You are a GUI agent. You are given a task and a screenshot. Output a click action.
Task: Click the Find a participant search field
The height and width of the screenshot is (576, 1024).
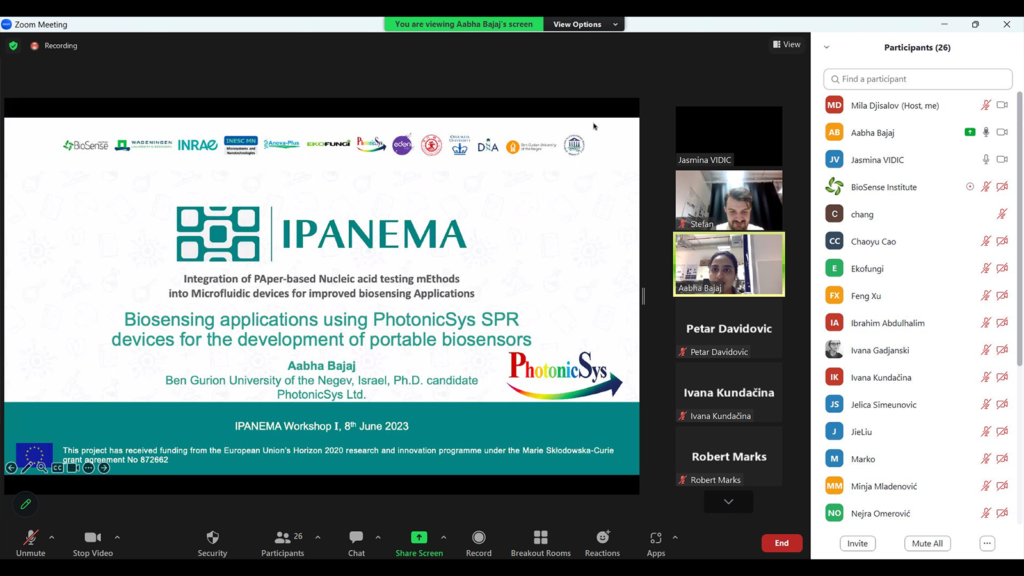click(918, 79)
